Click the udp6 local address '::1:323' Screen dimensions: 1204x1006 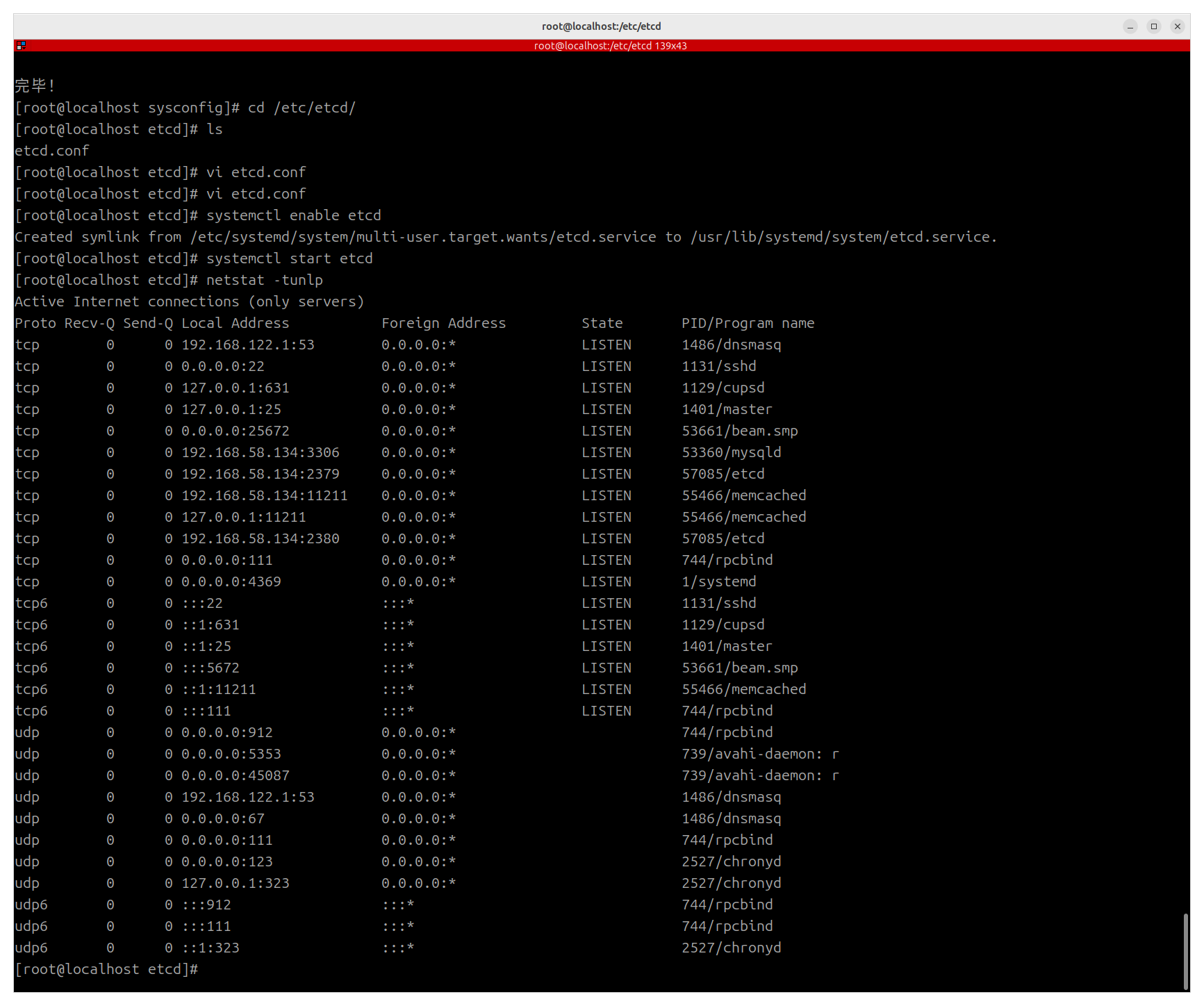(211, 948)
